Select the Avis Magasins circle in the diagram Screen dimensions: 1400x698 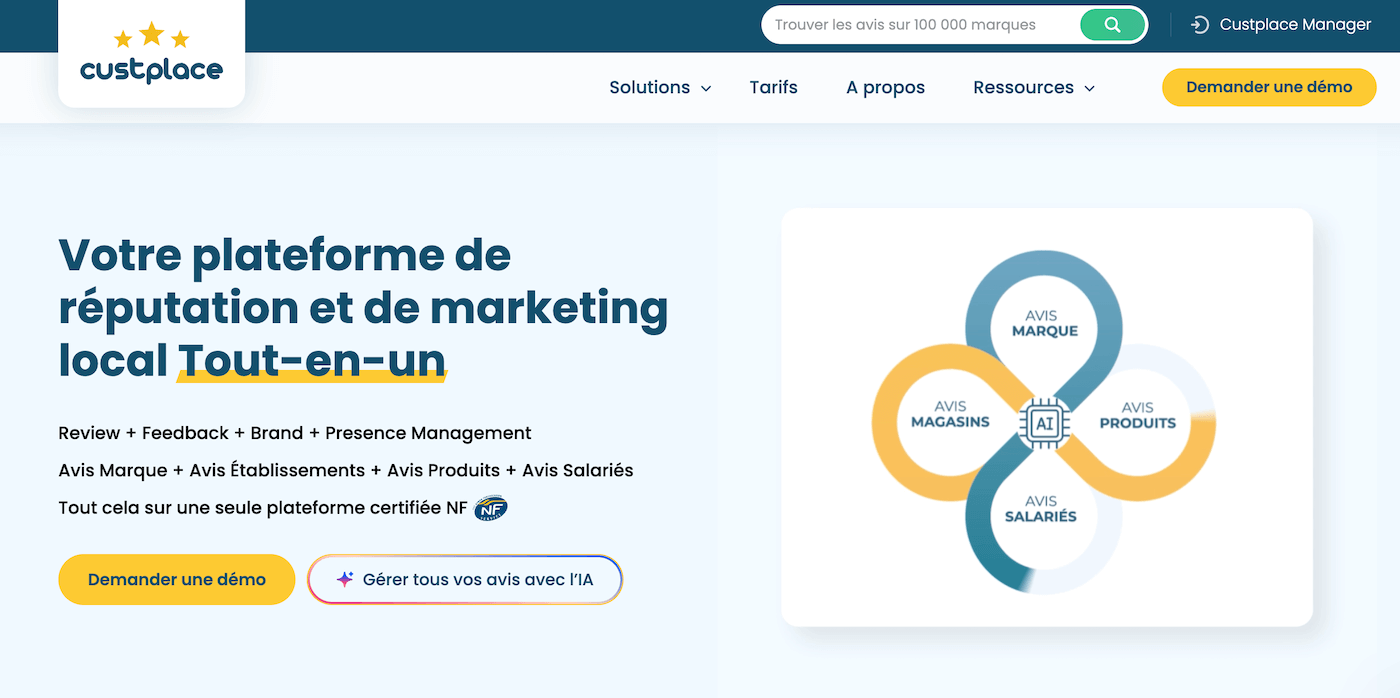[x=949, y=415]
